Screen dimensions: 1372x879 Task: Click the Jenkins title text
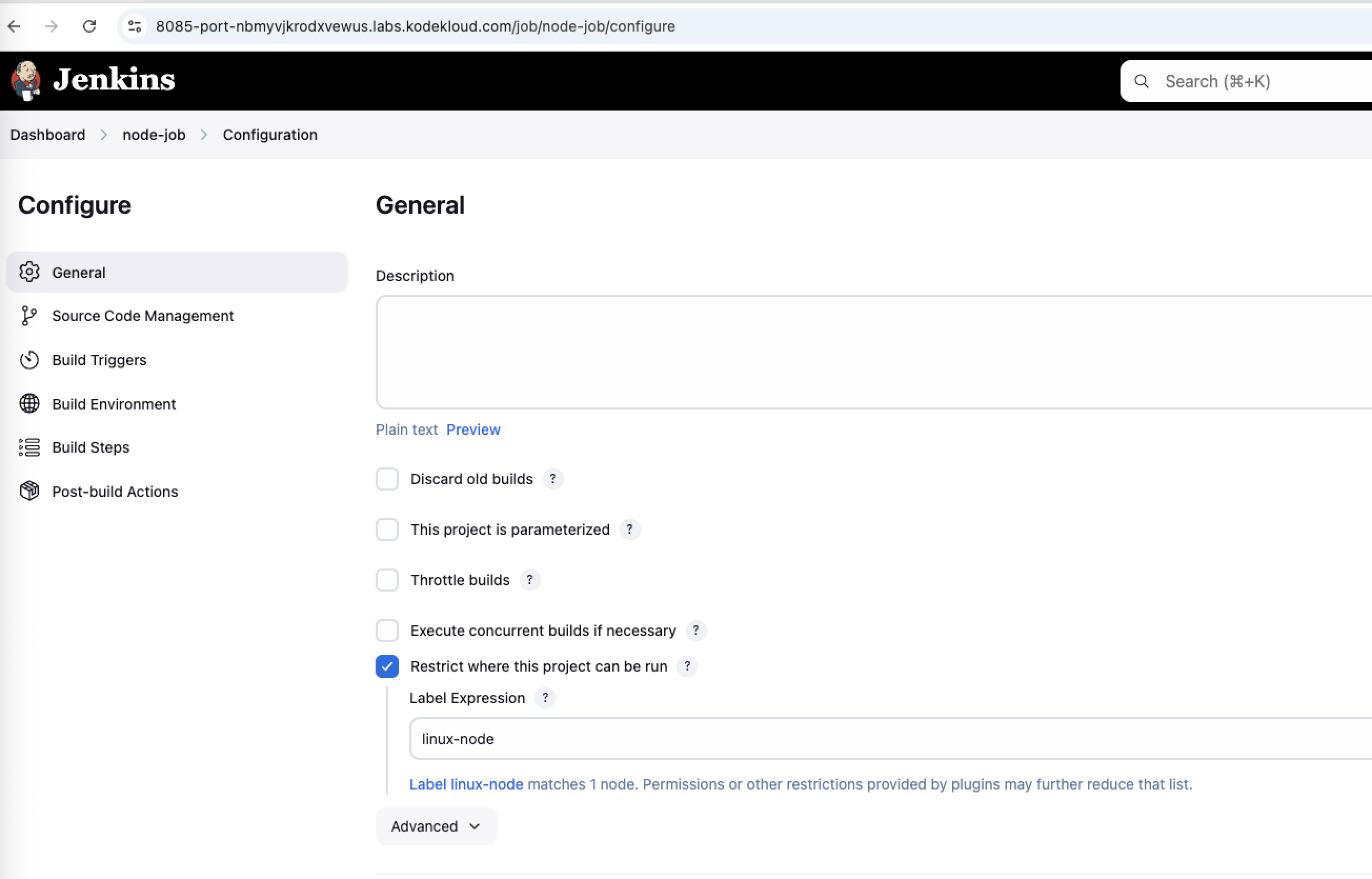pyautogui.click(x=114, y=79)
